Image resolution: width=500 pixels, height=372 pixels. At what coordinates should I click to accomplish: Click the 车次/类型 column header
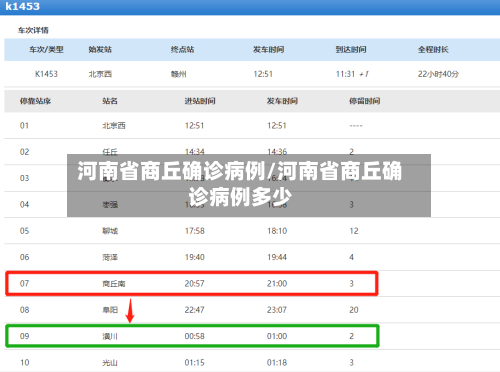(46, 49)
